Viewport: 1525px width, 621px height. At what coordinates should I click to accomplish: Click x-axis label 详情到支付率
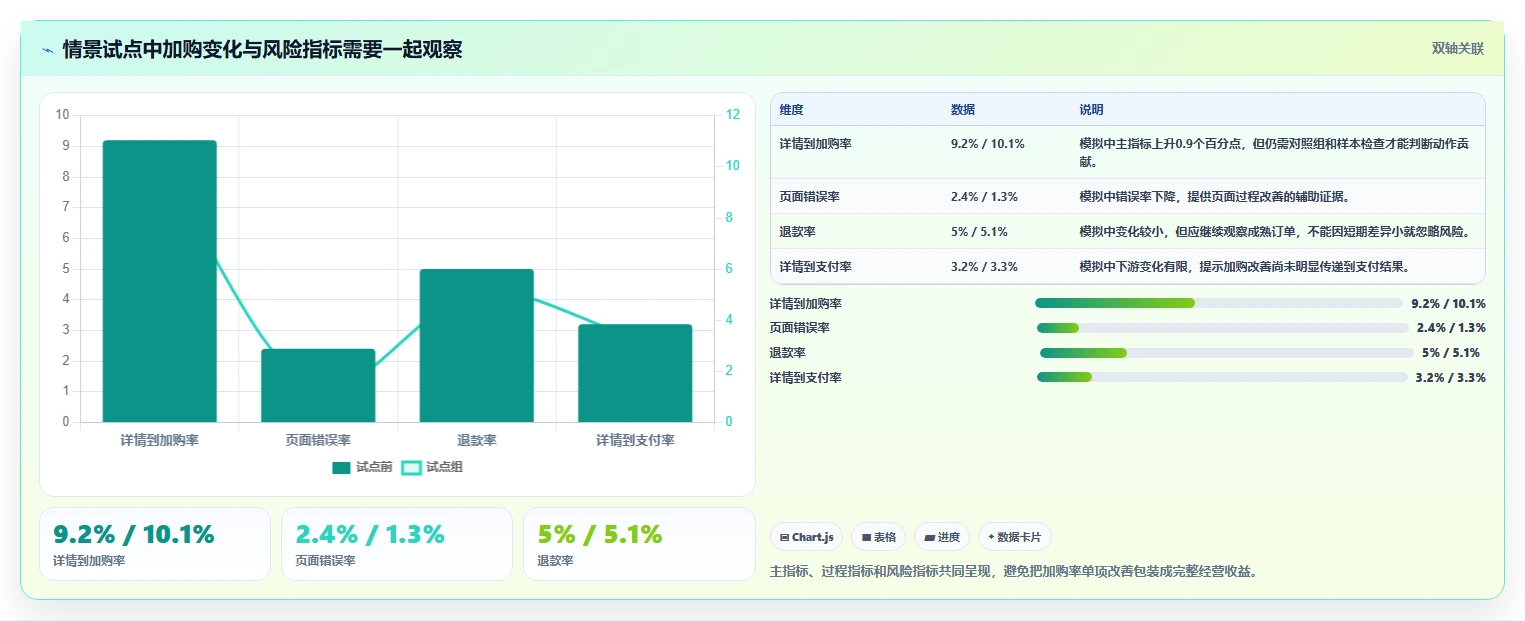(x=635, y=440)
